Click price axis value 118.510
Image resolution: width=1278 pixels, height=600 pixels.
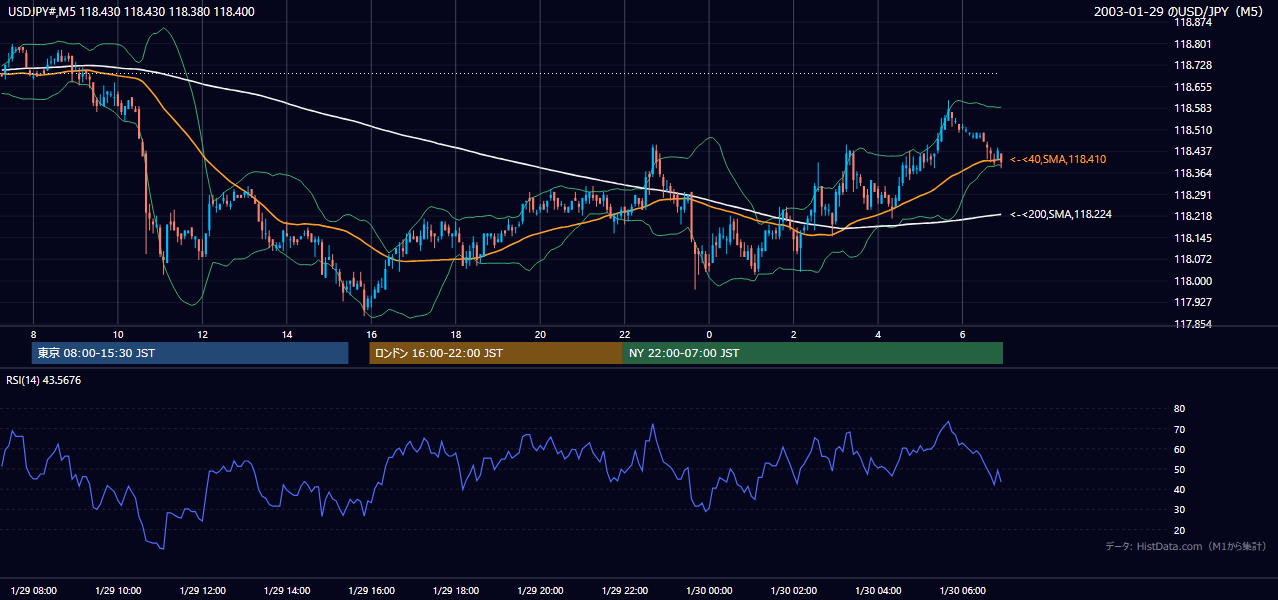pyautogui.click(x=1193, y=130)
